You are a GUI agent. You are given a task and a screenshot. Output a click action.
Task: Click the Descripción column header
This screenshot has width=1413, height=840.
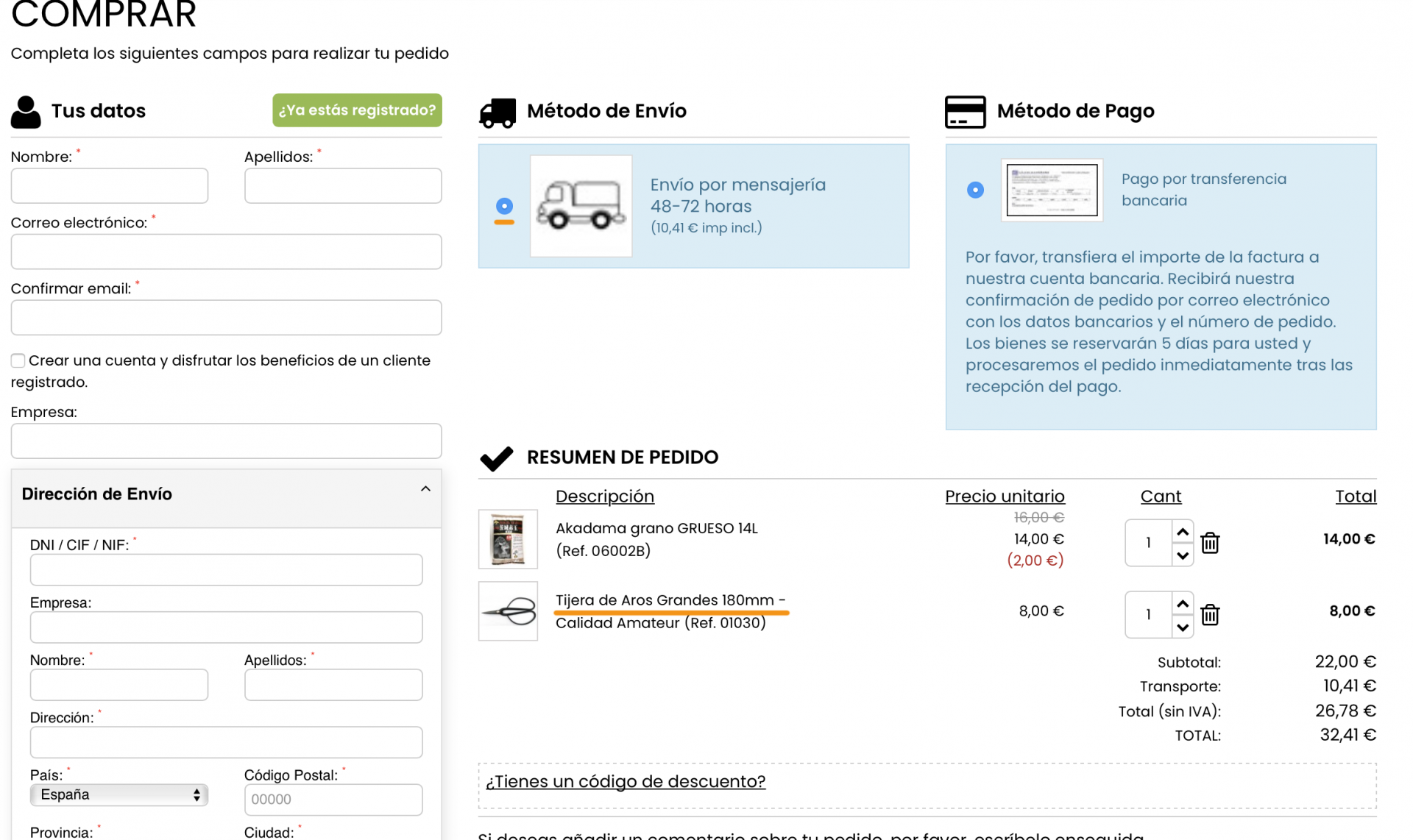click(604, 496)
